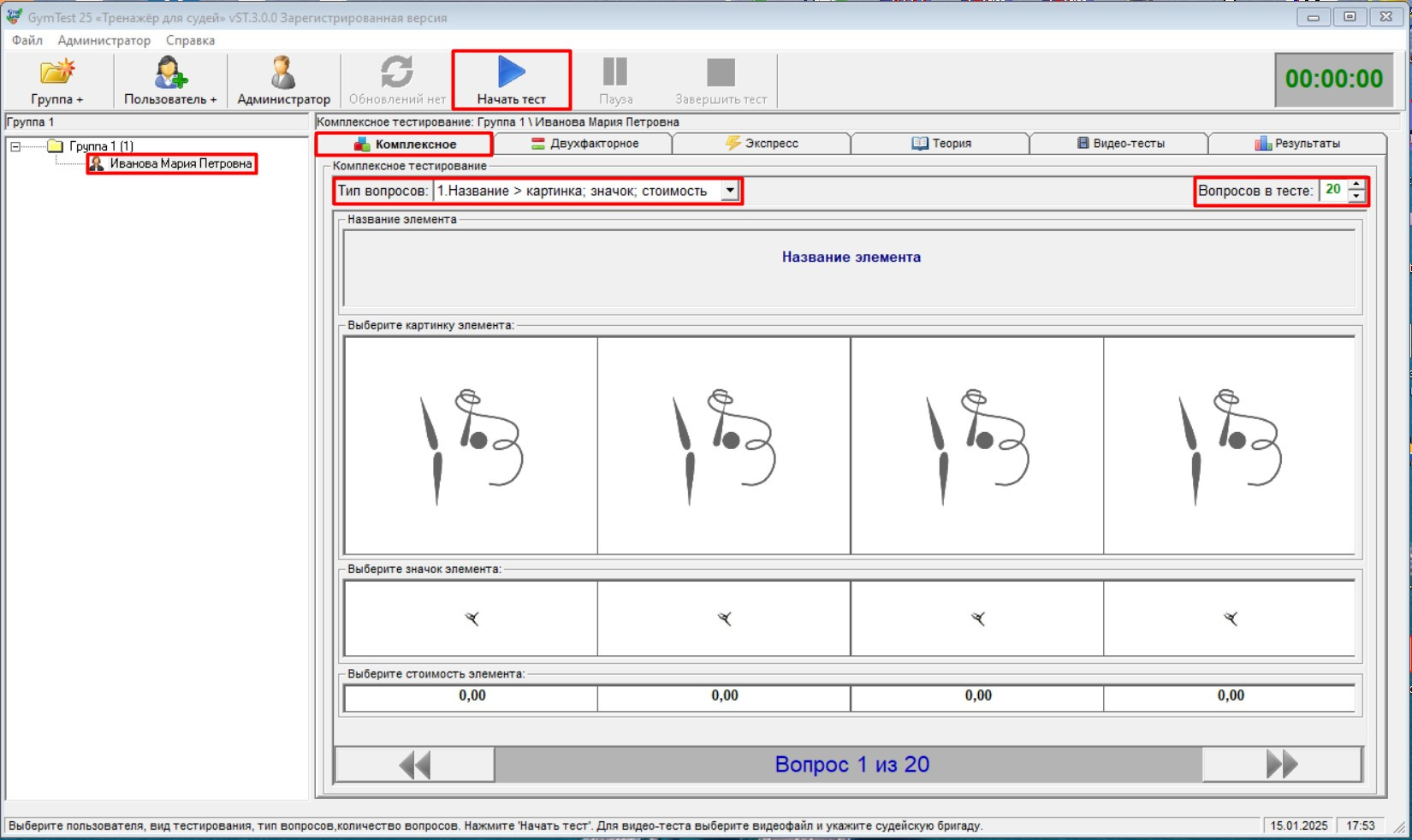Screen dimensions: 1412x840
Task: Click the 'Вопрос 1 из 20' progress bar
Action: [851, 765]
